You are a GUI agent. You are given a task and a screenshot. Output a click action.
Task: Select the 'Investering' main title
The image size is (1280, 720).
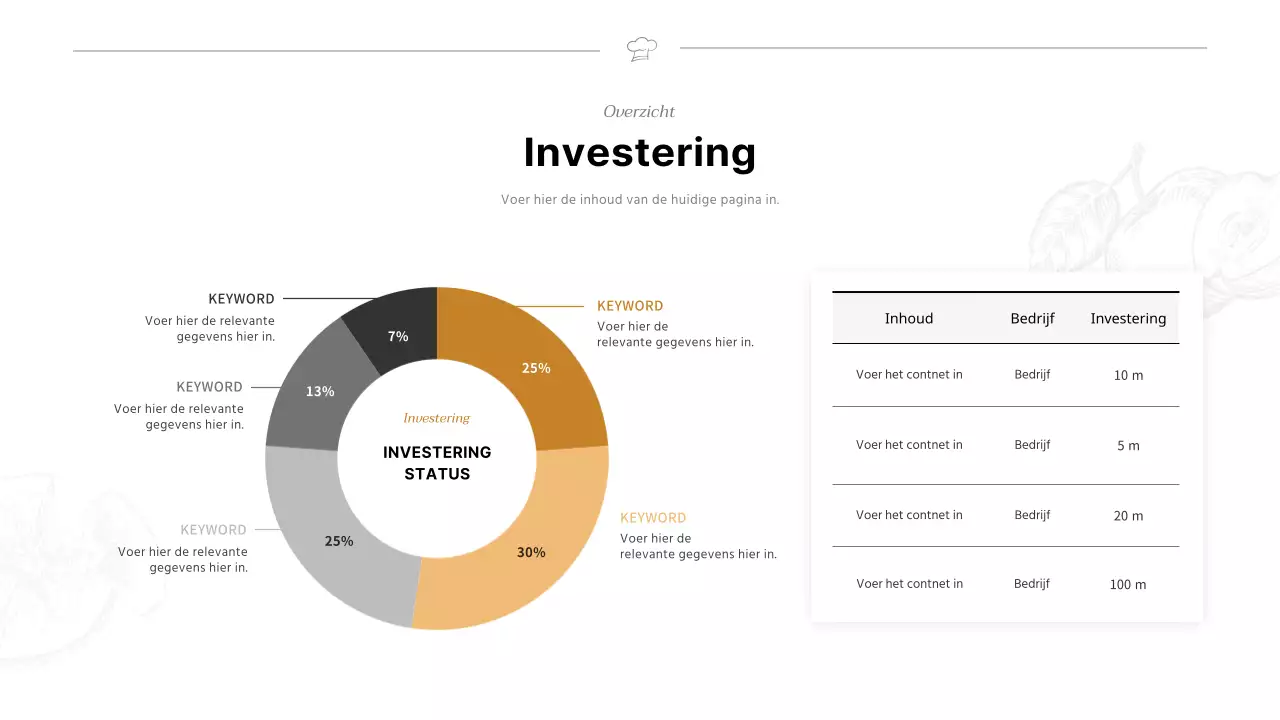(640, 152)
